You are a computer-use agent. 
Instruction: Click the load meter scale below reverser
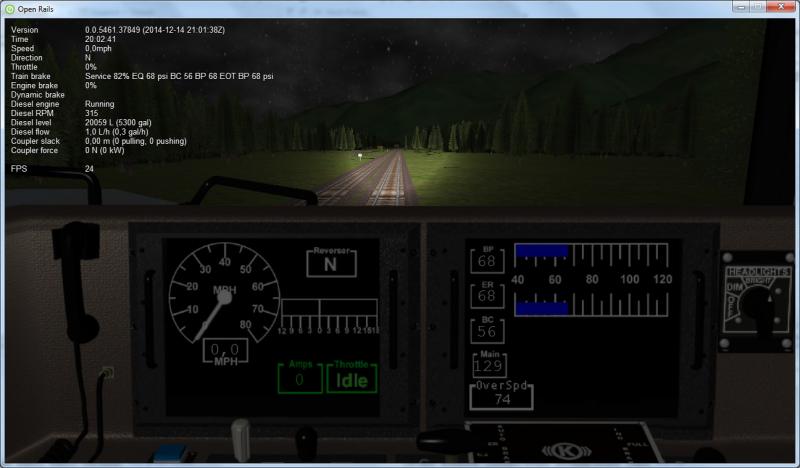[x=330, y=316]
